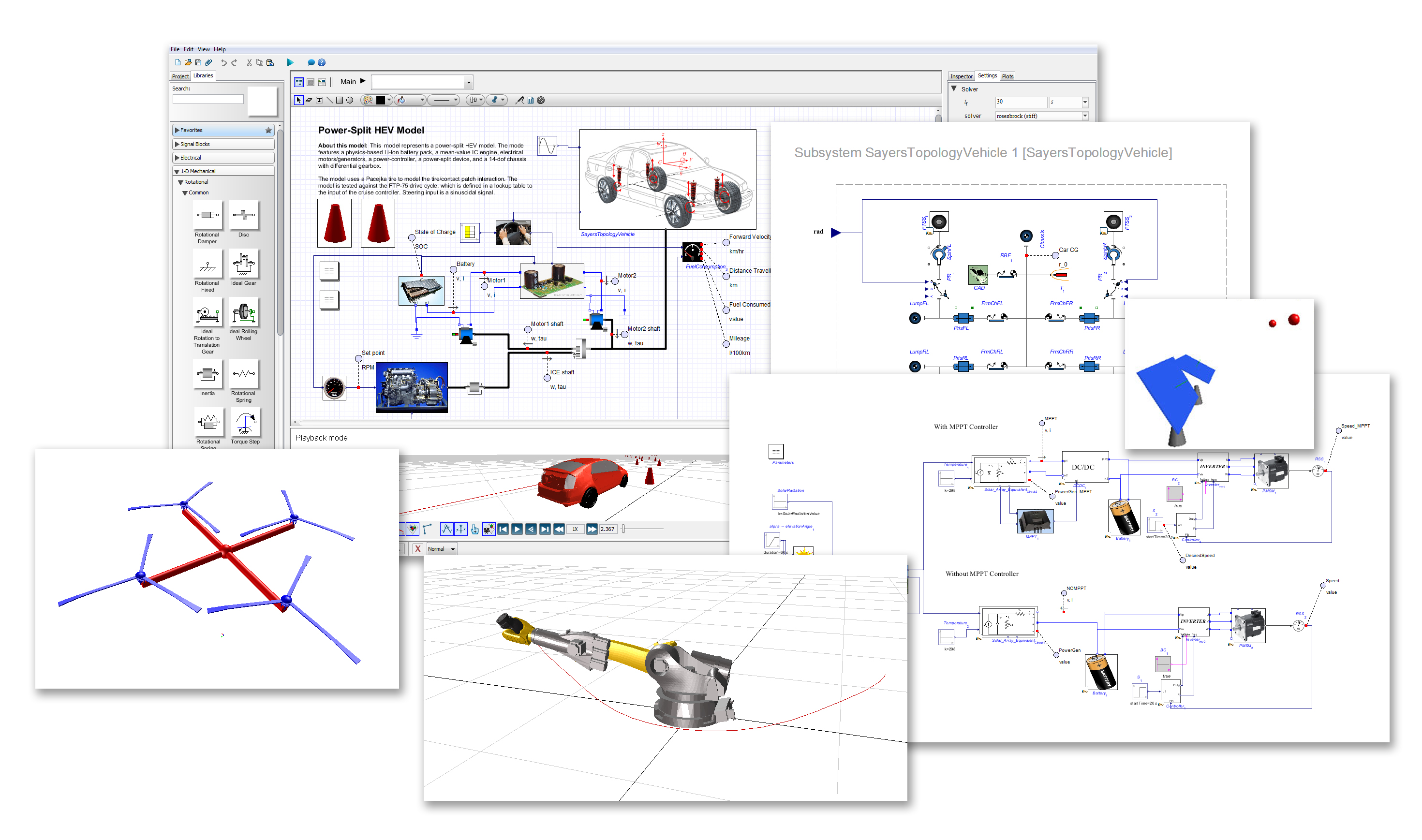
Task: Open the Edit menu
Action: click(189, 50)
